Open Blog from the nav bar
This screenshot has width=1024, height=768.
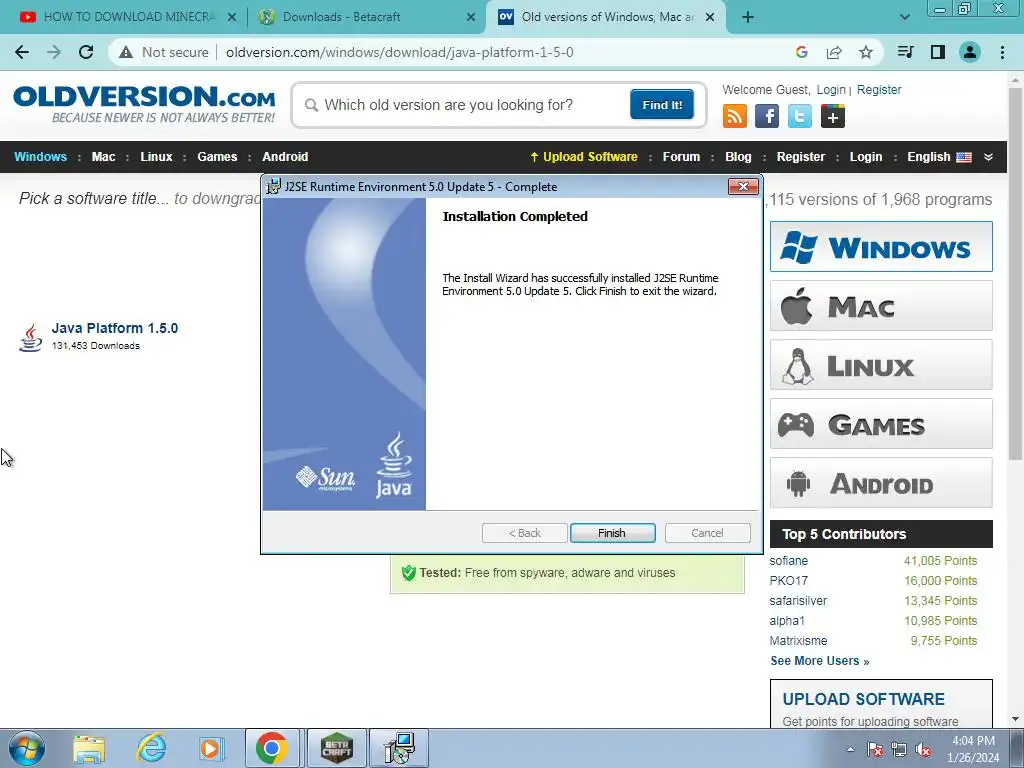click(738, 157)
